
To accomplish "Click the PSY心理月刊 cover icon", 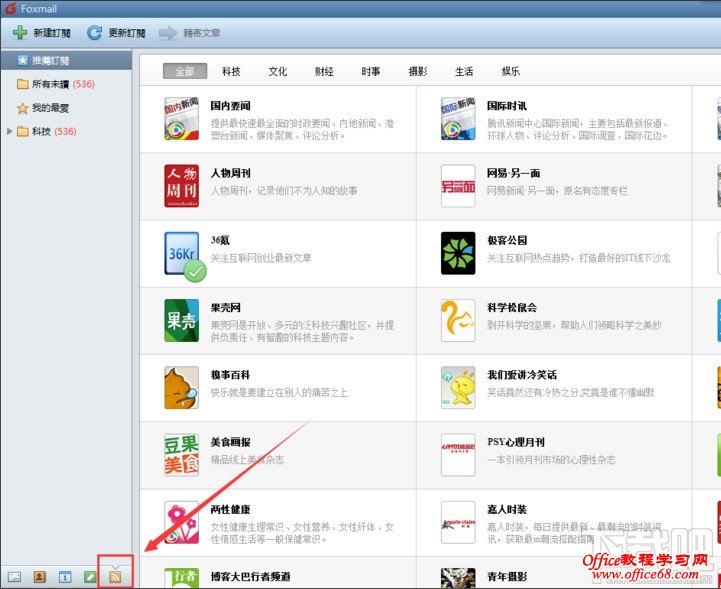I will tap(458, 455).
